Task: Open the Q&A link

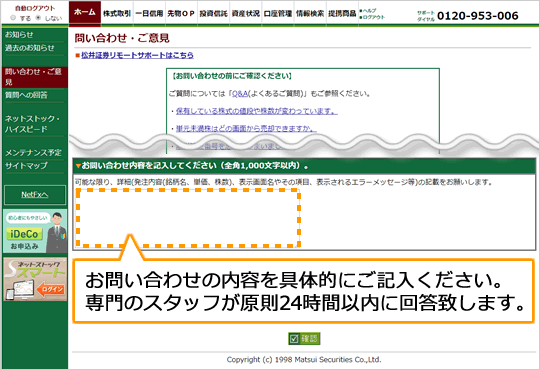Action: (x=240, y=93)
